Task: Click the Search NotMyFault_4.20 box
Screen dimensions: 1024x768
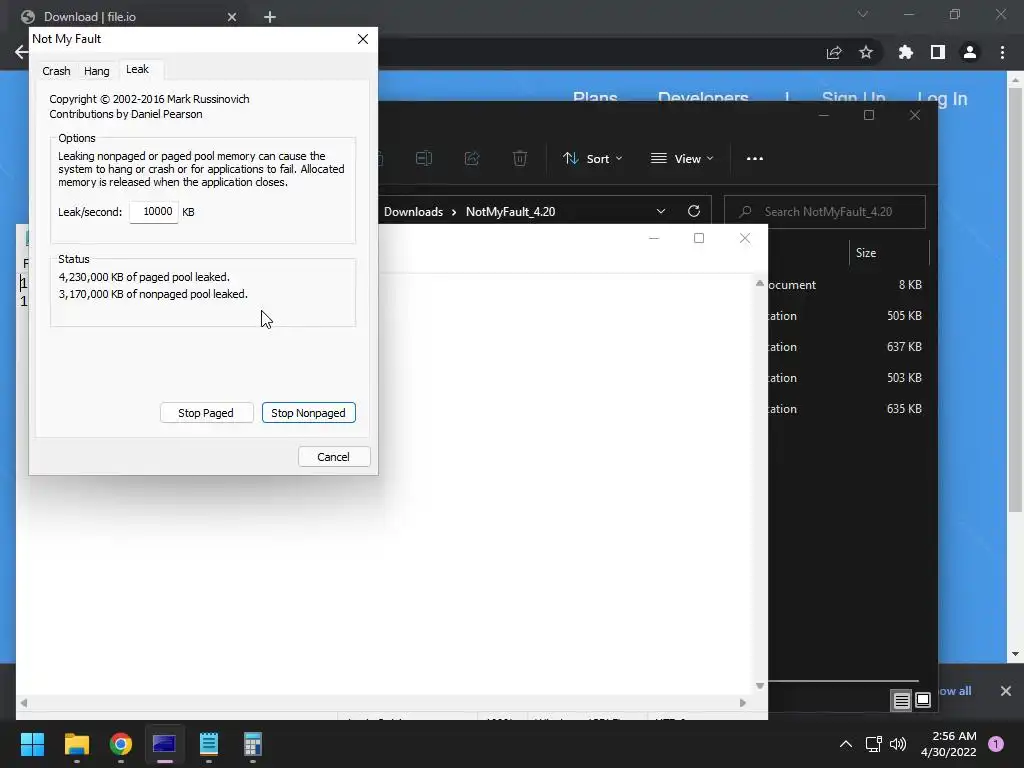Action: click(x=825, y=212)
